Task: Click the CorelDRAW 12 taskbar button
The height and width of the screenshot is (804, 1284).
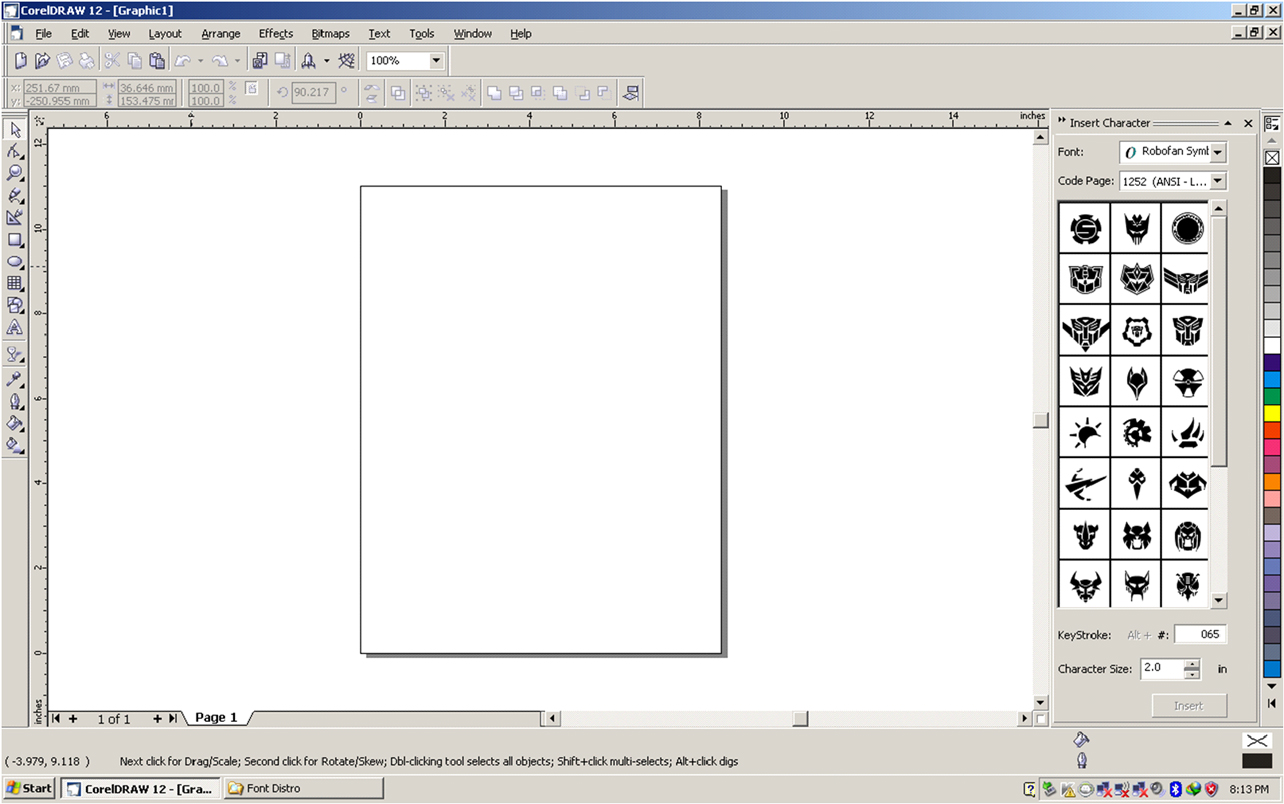Action: tap(140, 788)
